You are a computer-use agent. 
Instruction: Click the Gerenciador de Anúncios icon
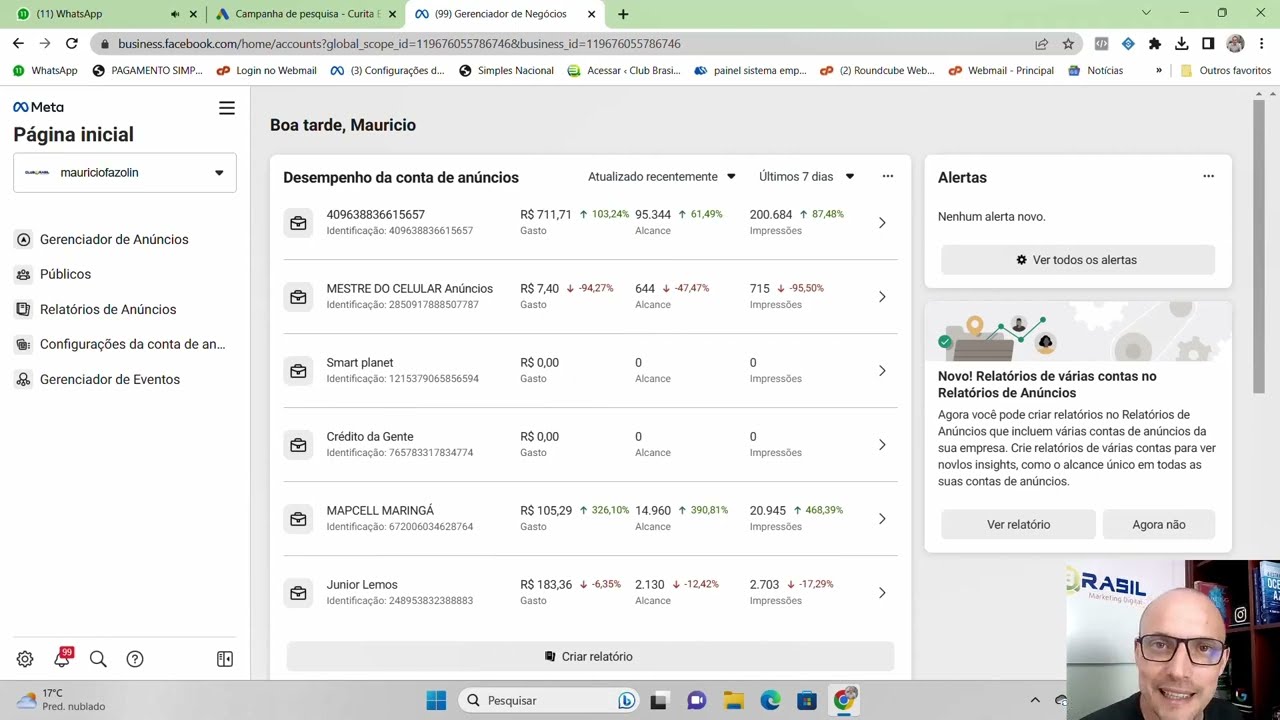pyautogui.click(x=23, y=239)
